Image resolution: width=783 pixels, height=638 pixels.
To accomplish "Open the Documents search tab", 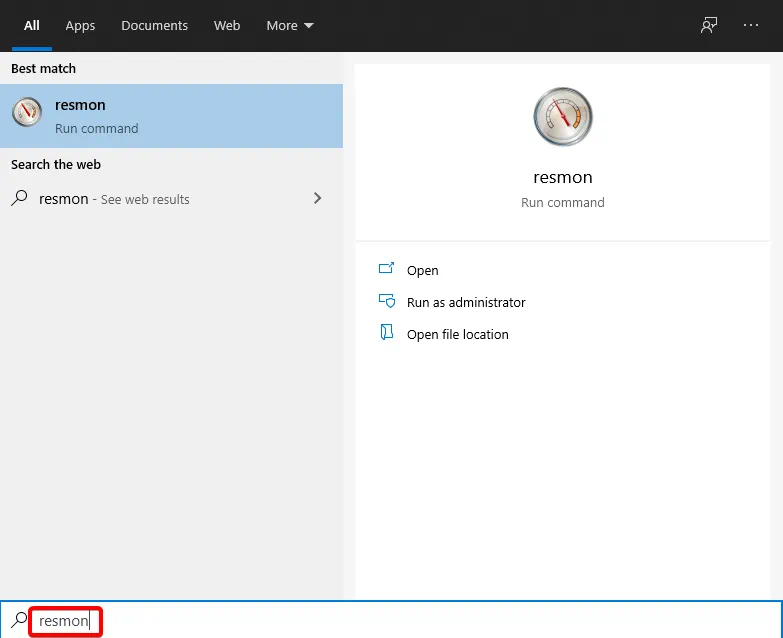I will coord(154,25).
